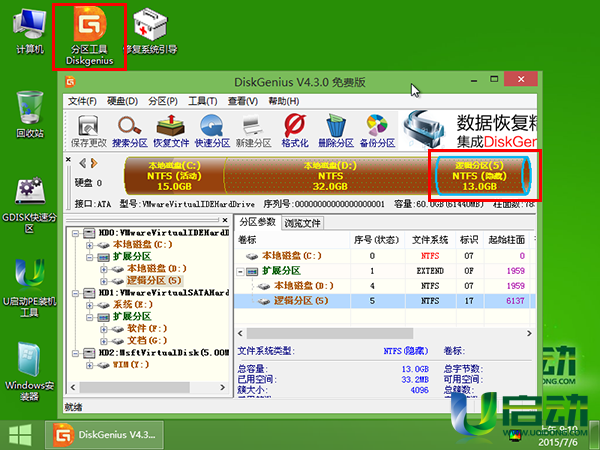The image size is (600, 450).
Task: Click right arrow of partition table scrollbar
Action: 529,333
